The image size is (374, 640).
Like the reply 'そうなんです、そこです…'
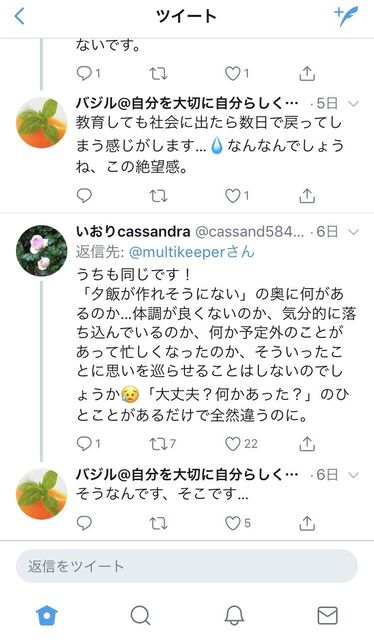238,523
